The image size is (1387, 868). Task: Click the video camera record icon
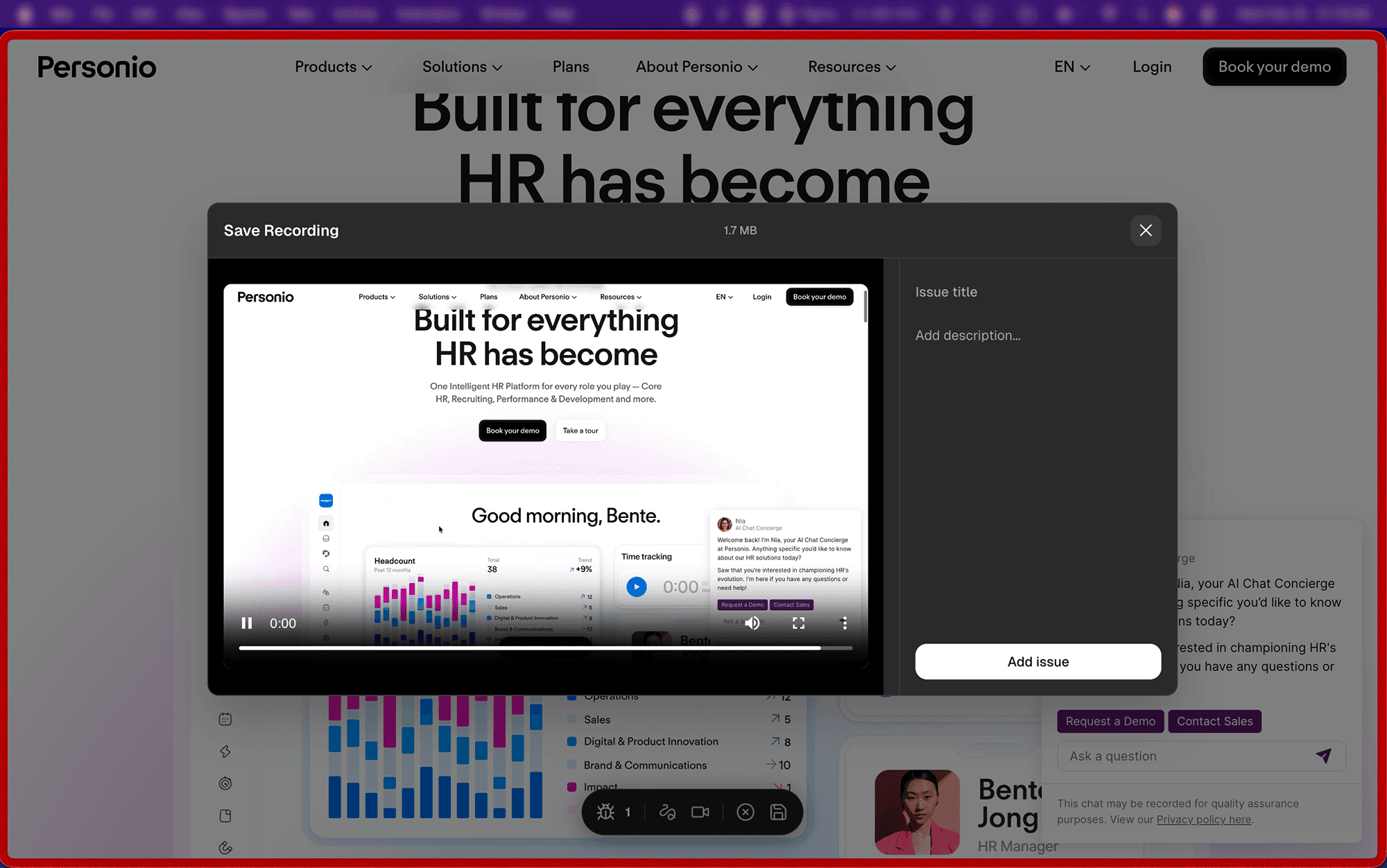coord(700,812)
